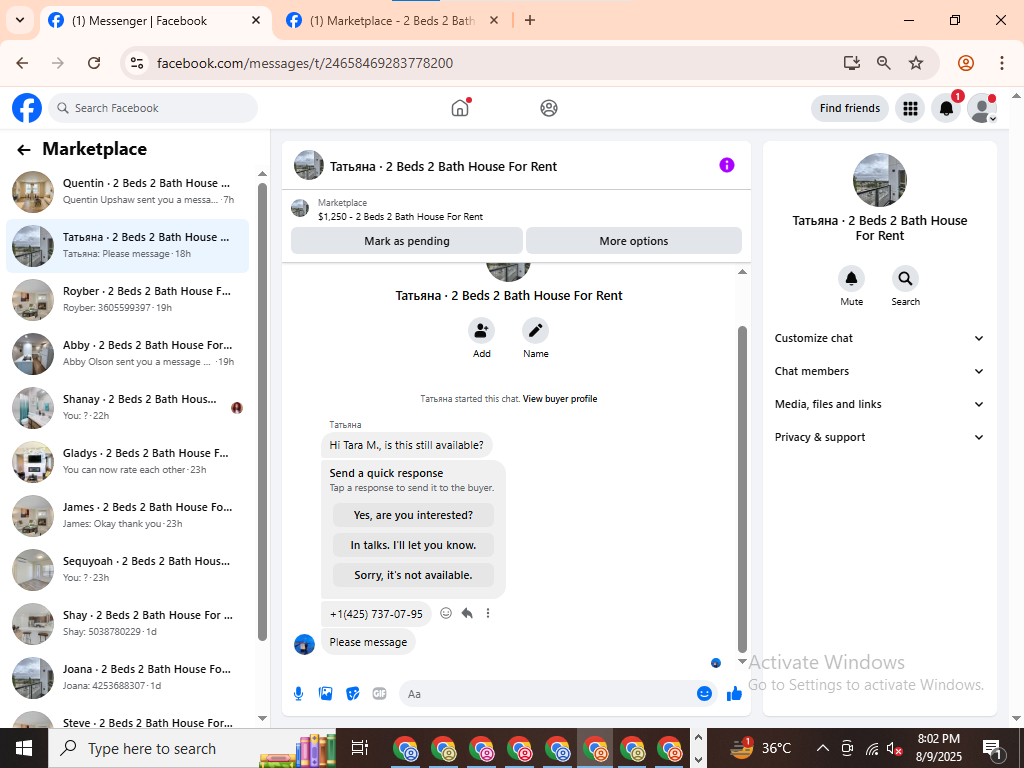The height and width of the screenshot is (768, 1024).
Task: Reply to the phone number message
Action: 467,613
